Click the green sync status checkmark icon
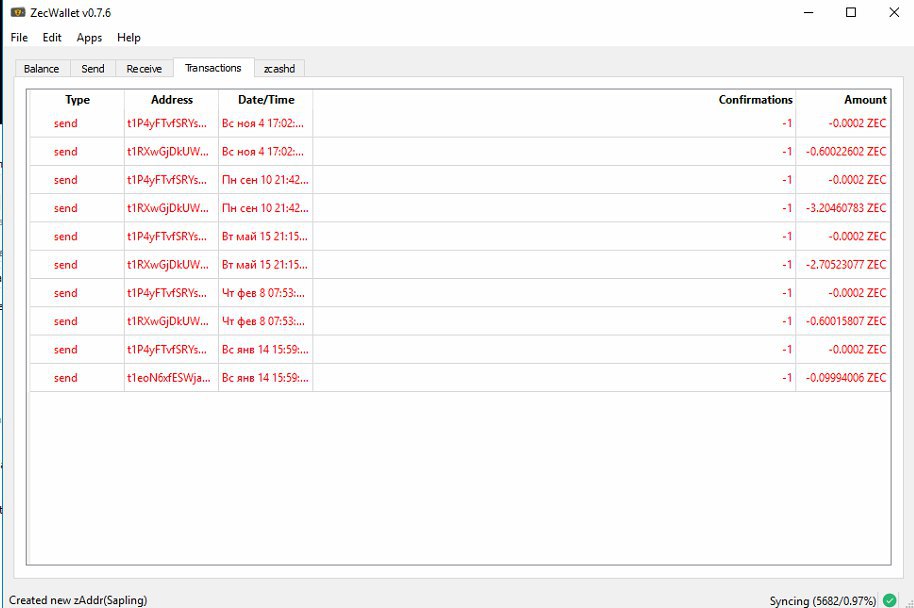 click(x=890, y=600)
